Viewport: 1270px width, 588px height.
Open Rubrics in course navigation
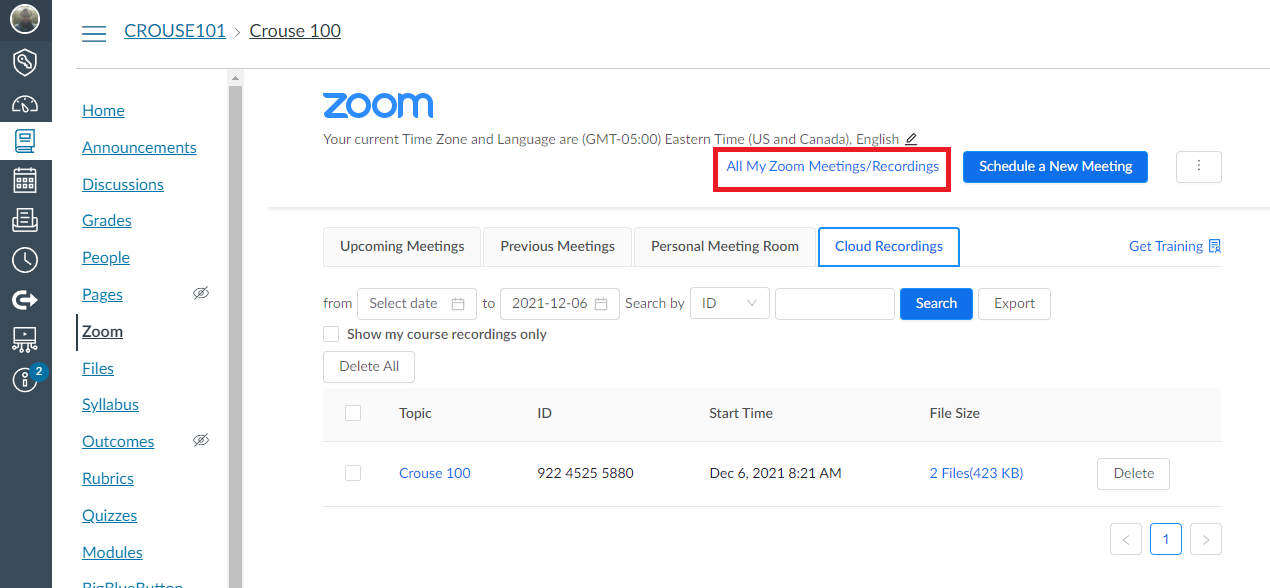(x=108, y=478)
